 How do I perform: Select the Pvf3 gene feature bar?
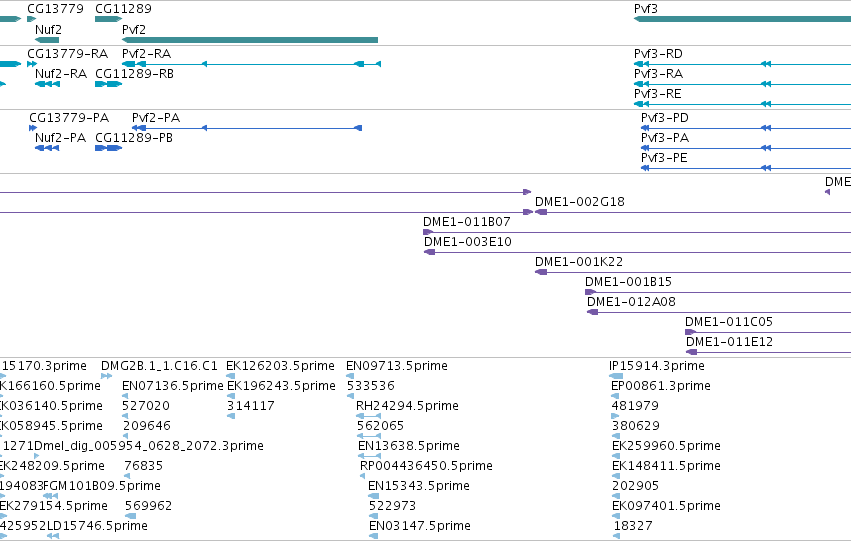(742, 19)
